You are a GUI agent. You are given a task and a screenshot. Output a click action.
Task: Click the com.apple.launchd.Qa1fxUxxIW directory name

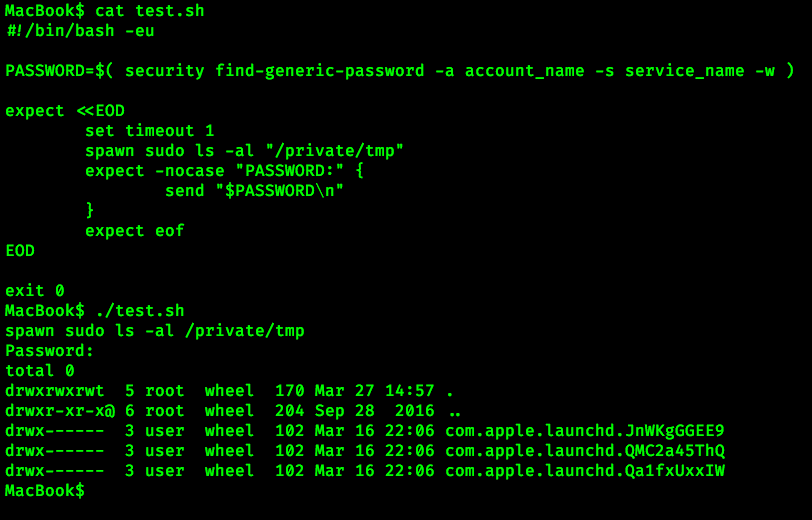click(x=584, y=471)
